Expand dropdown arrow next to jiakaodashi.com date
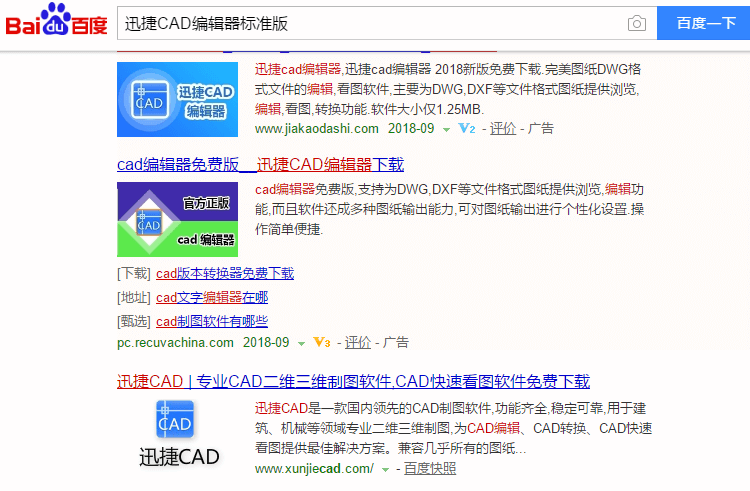Image resolution: width=750 pixels, height=491 pixels. (446, 130)
